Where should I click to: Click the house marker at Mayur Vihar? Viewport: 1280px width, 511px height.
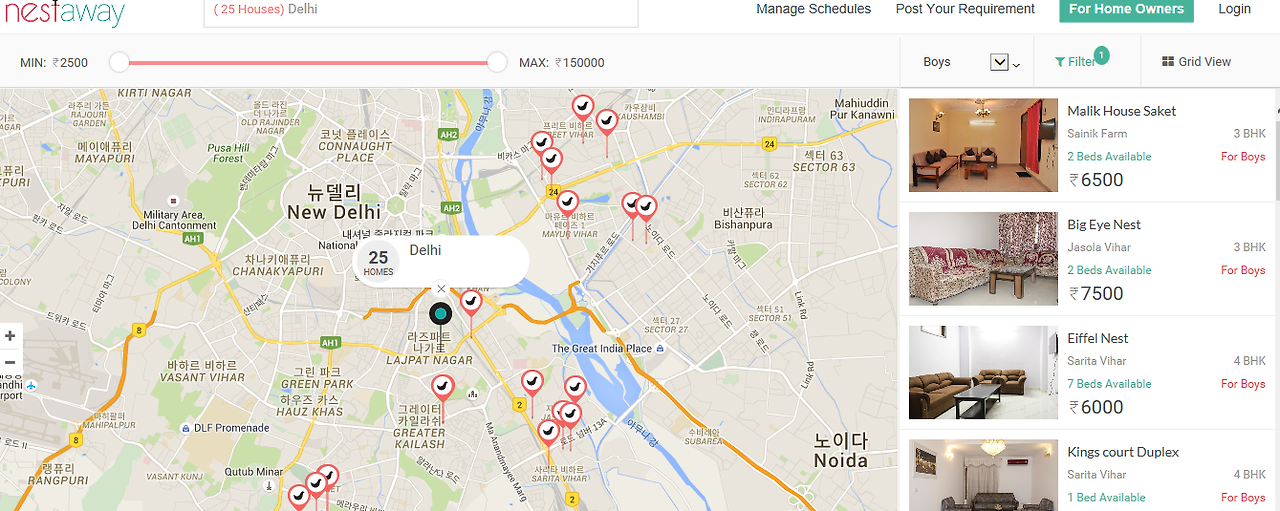coord(567,204)
